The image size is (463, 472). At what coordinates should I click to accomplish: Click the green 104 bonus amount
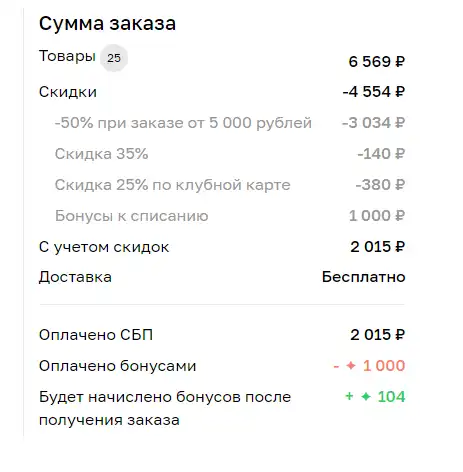[x=391, y=397]
